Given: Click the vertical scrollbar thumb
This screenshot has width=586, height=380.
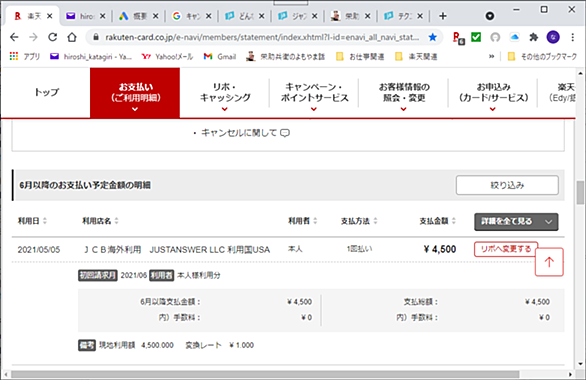Looking at the screenshot, I should pyautogui.click(x=580, y=192).
